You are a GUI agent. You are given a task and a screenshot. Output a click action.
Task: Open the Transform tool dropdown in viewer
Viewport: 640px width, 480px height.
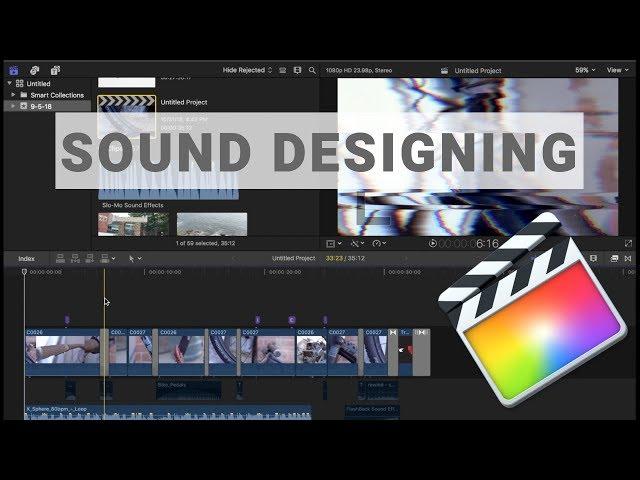(x=334, y=244)
